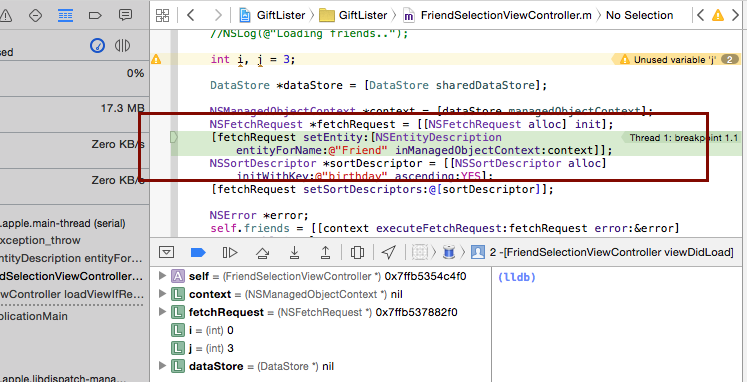Viewport: 747px width, 382px height.
Task: Open the Report navigator speech-bubble icon
Action: point(125,15)
